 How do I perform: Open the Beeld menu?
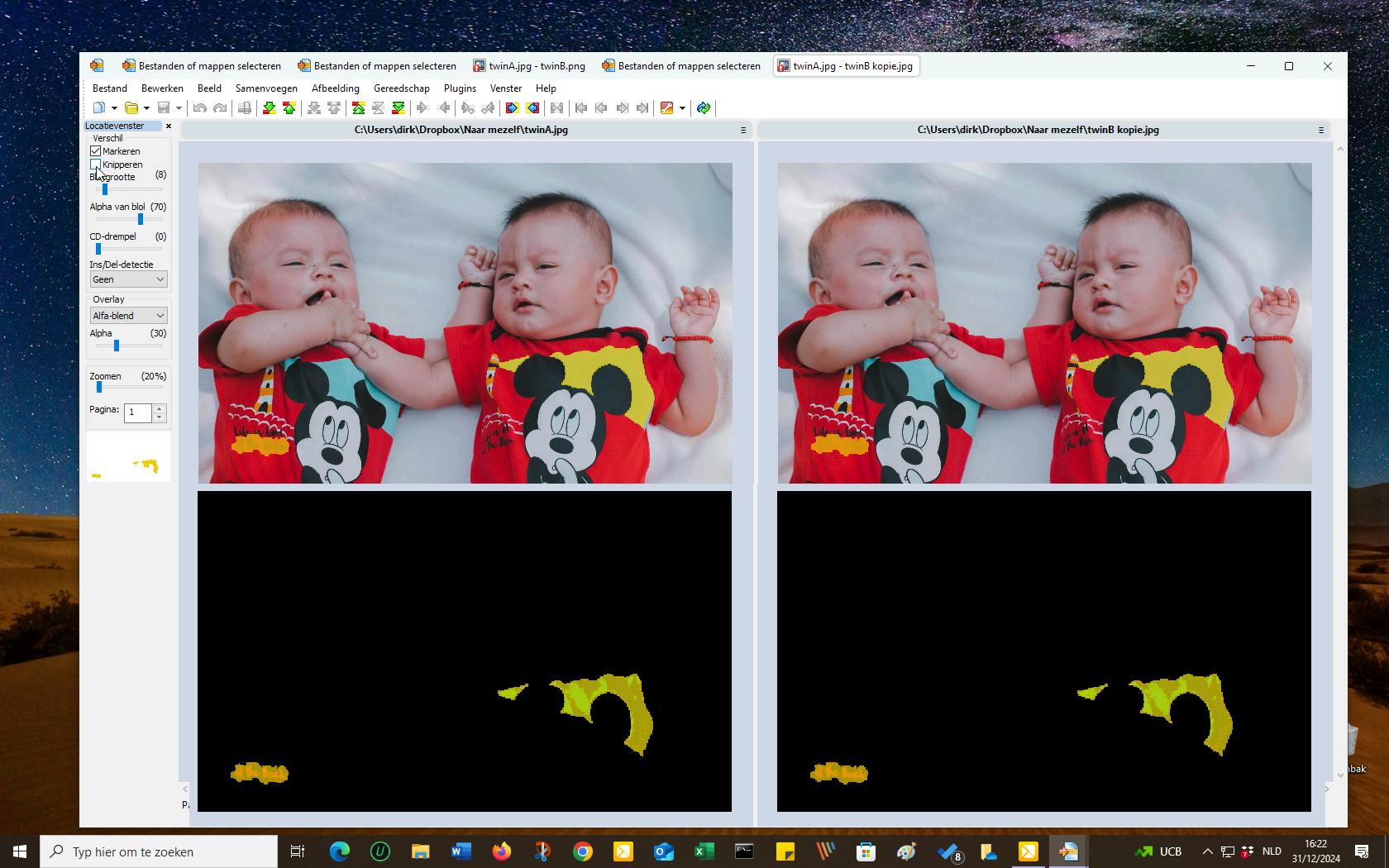click(x=209, y=88)
